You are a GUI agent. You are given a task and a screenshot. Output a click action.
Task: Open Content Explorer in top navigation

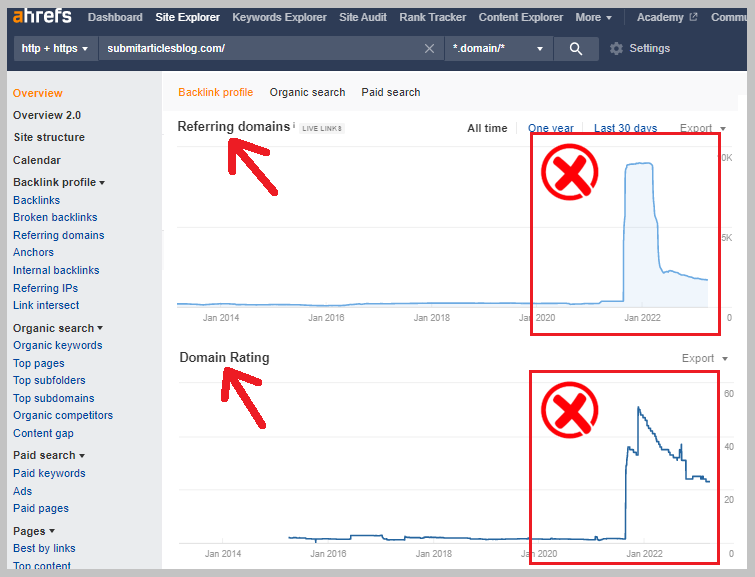(x=521, y=17)
